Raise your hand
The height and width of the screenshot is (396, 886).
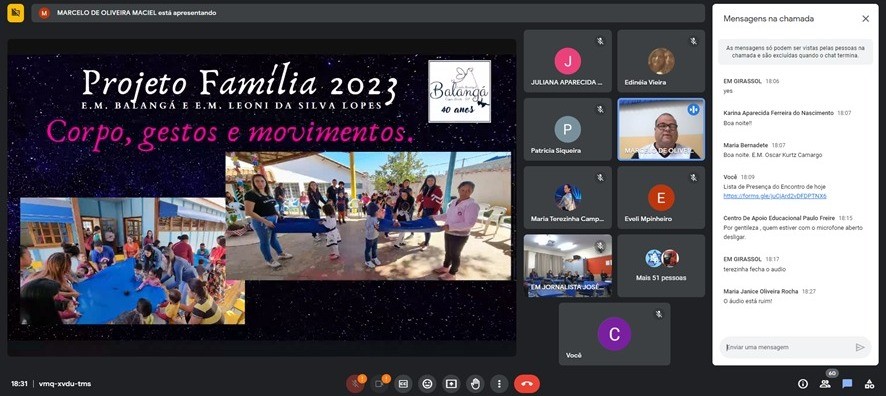click(475, 384)
